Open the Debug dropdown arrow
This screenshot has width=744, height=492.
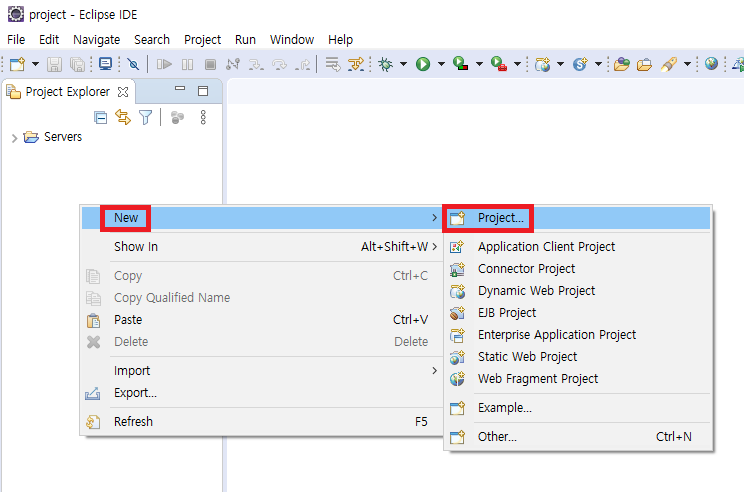pos(403,64)
